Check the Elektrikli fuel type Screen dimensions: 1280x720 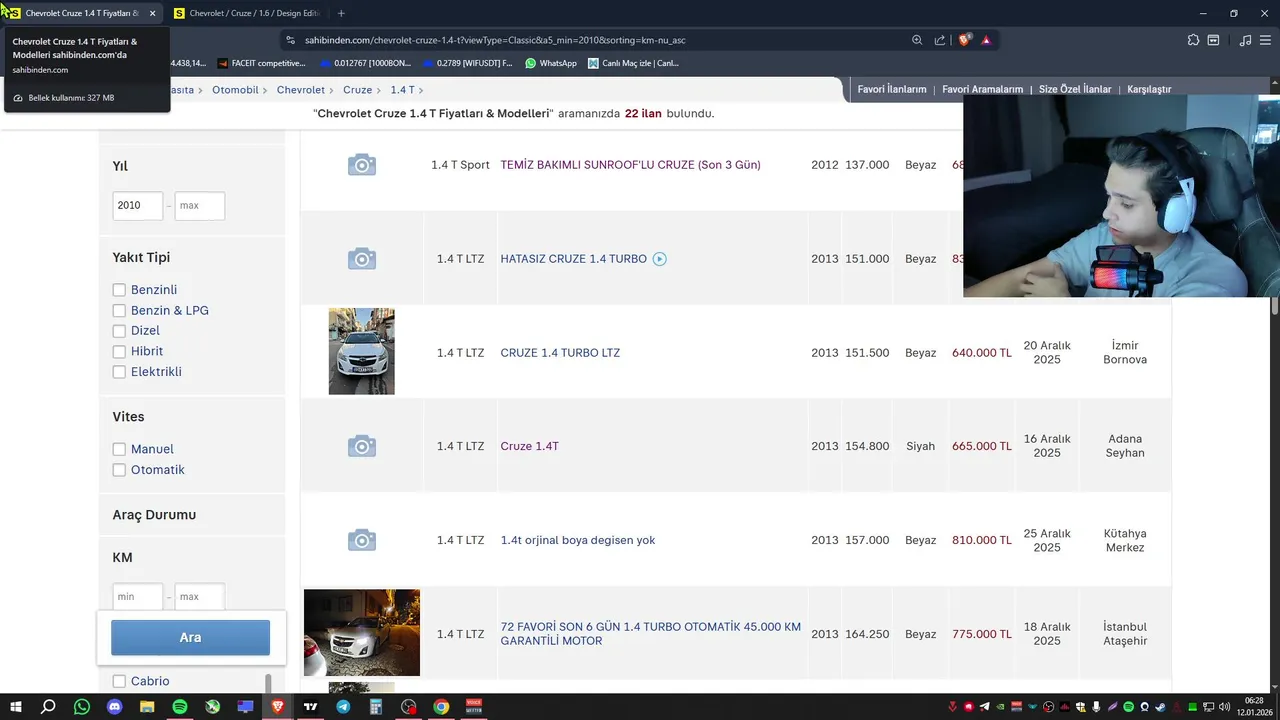119,372
